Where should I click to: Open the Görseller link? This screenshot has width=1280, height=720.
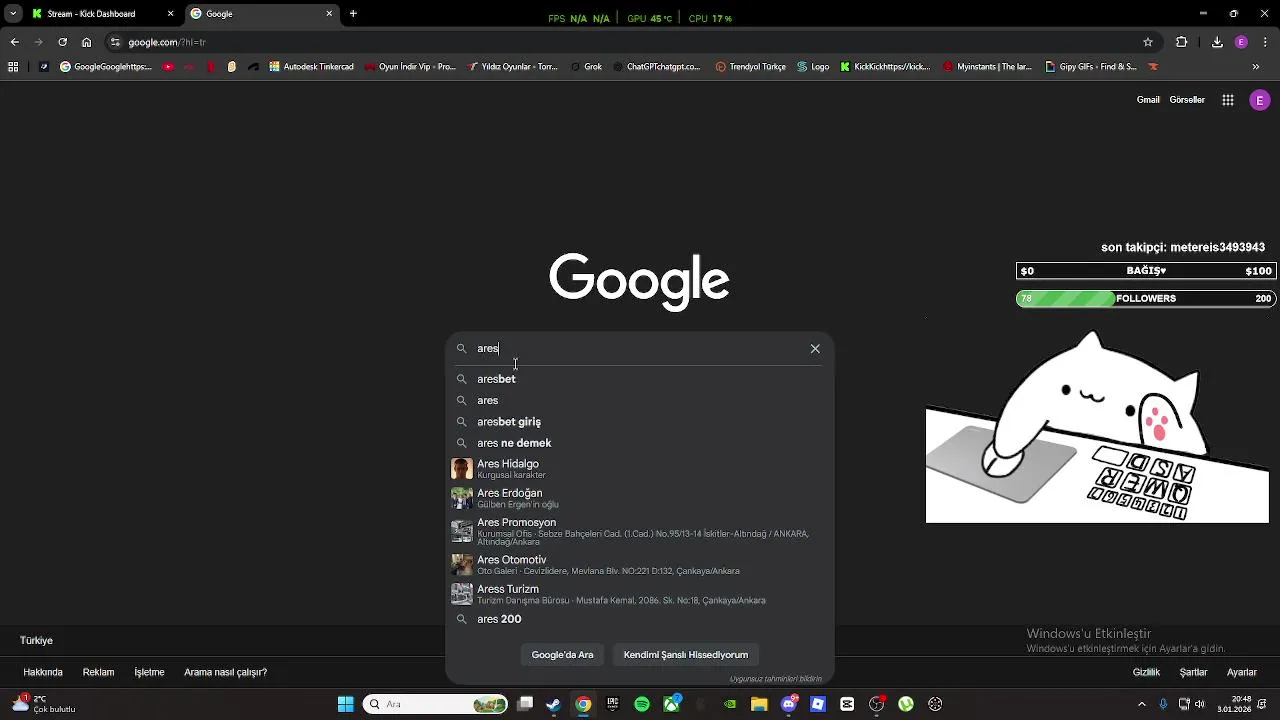[x=1187, y=100]
